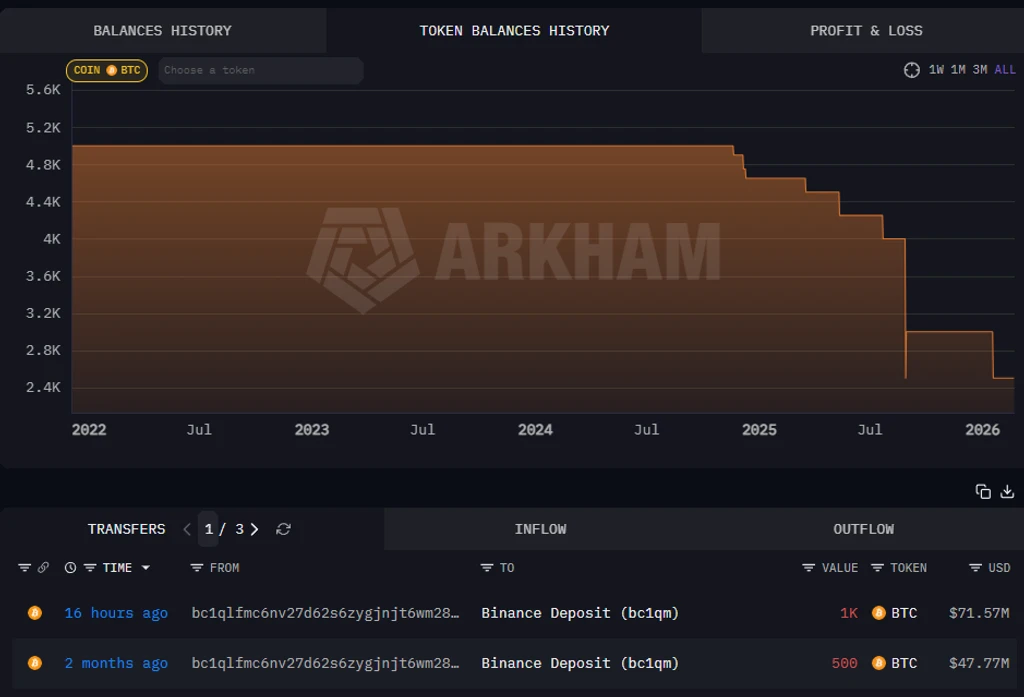Open the '16 hours ago' transaction link
This screenshot has width=1024, height=697.
click(x=116, y=613)
